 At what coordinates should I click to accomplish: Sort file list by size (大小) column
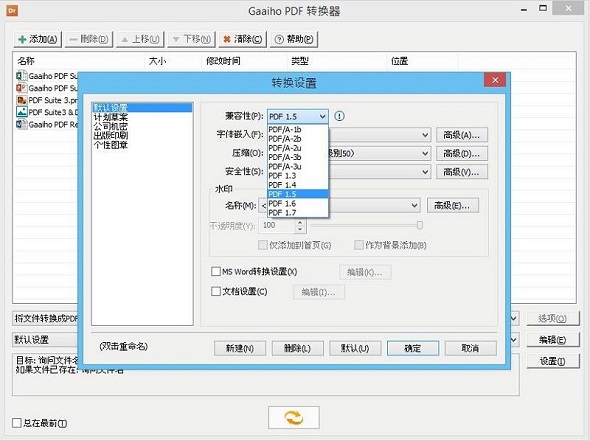pyautogui.click(x=173, y=61)
